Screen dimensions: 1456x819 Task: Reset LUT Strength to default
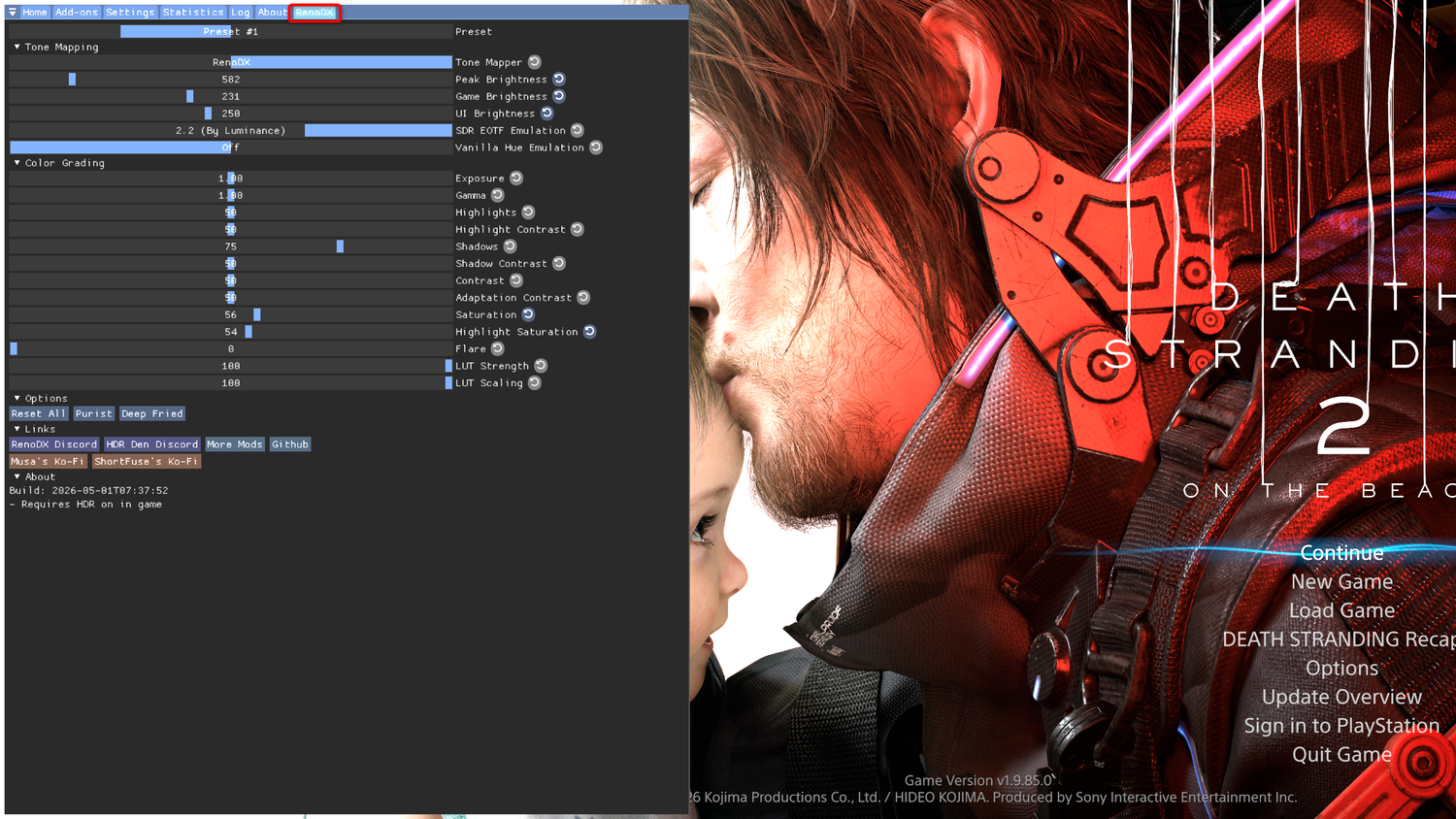click(542, 366)
